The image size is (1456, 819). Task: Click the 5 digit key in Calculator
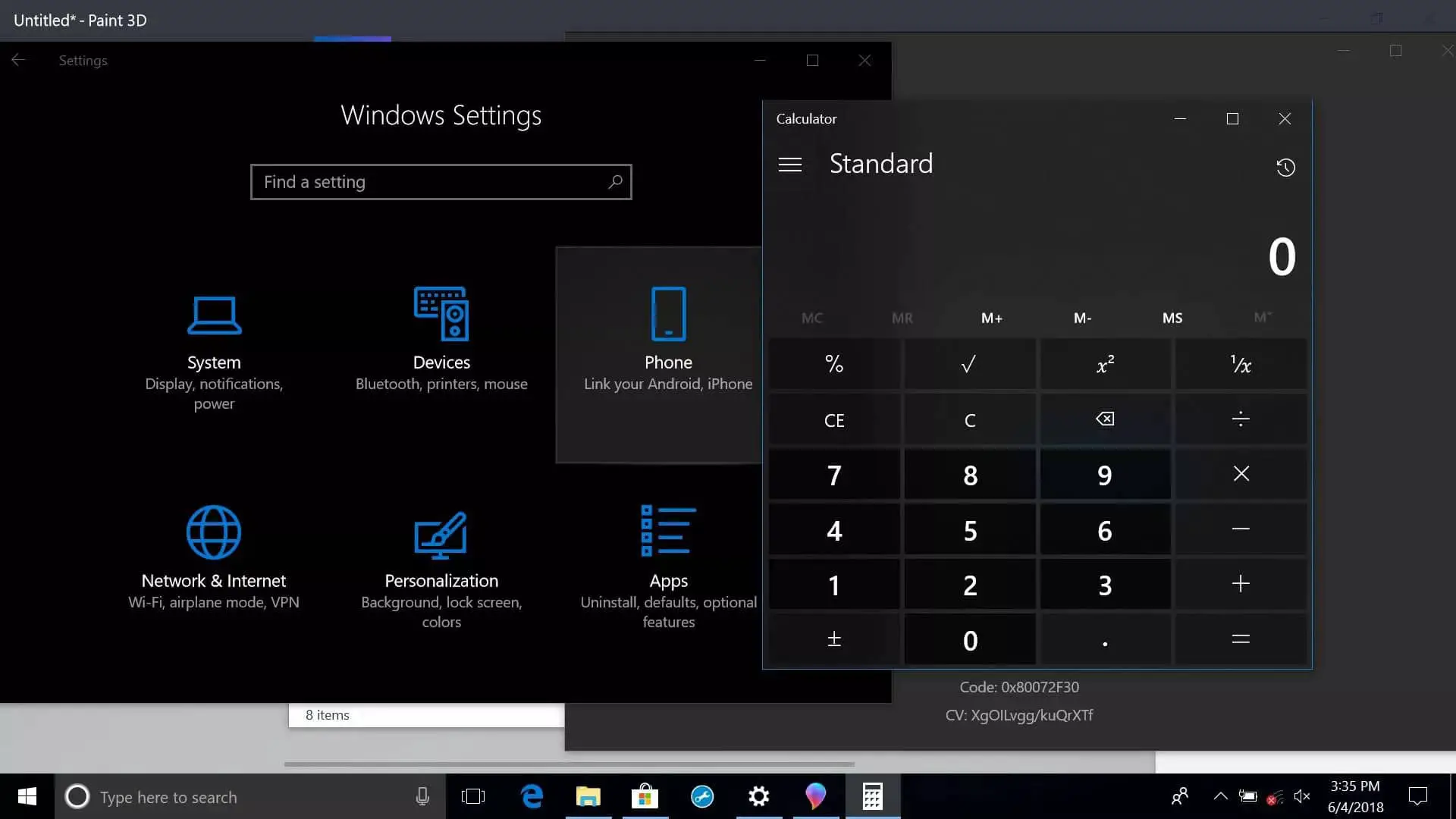pyautogui.click(x=969, y=529)
